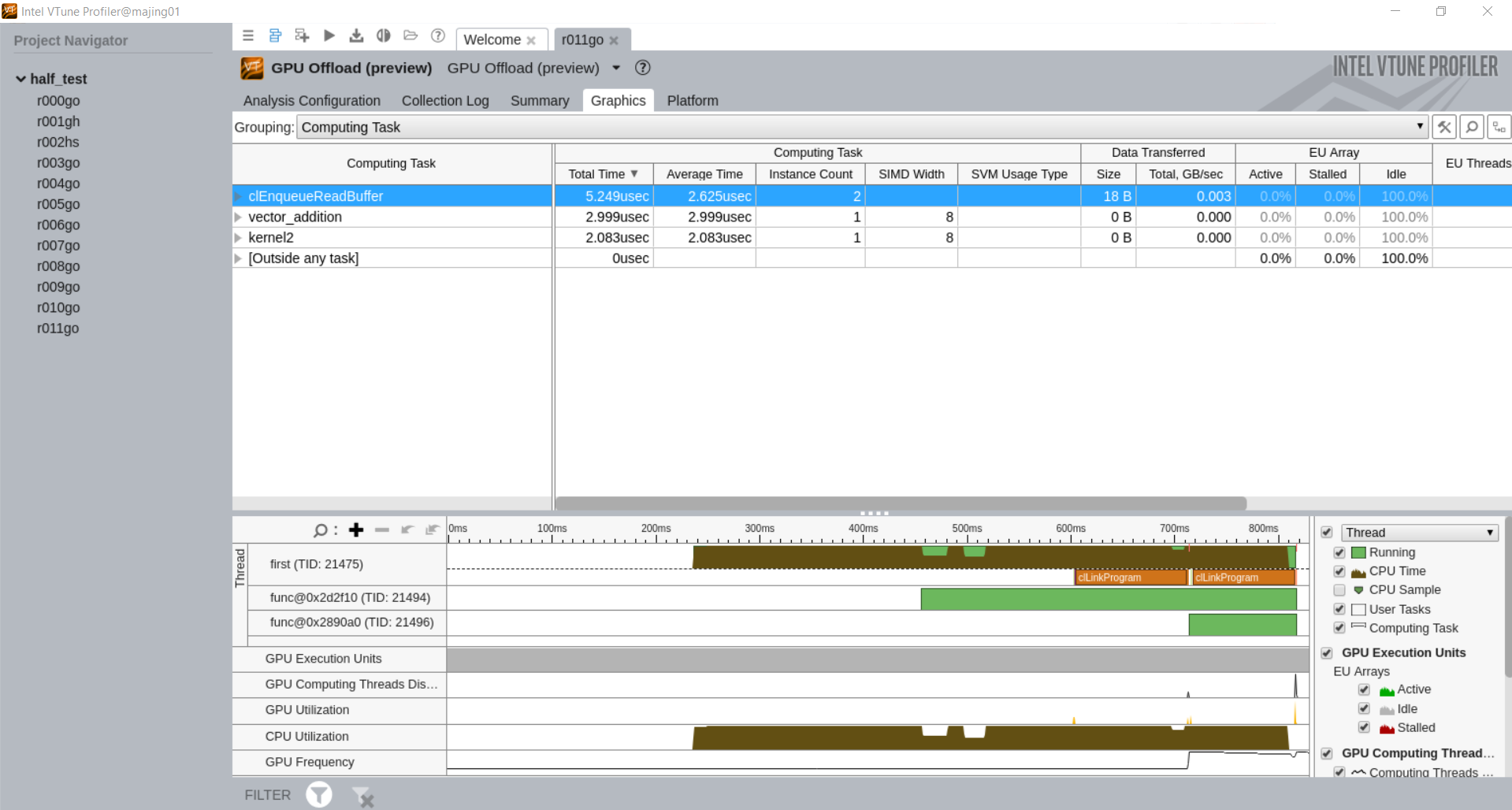Click the FILTER funnel icon
Image resolution: width=1512 pixels, height=810 pixels.
[x=319, y=794]
